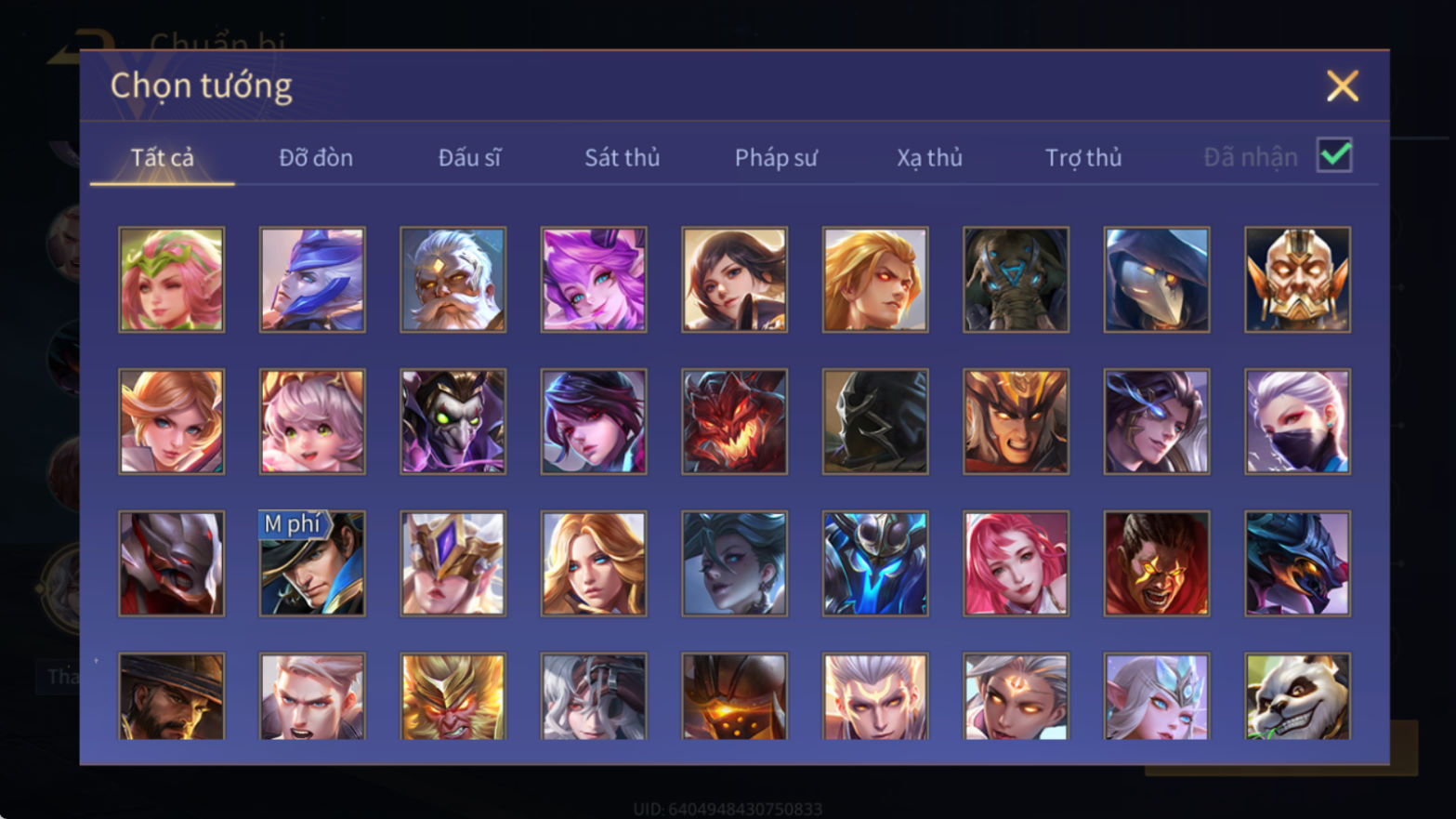This screenshot has width=1456, height=819.
Task: Toggle the 'Đã nhận' checkbox
Action: (1334, 155)
